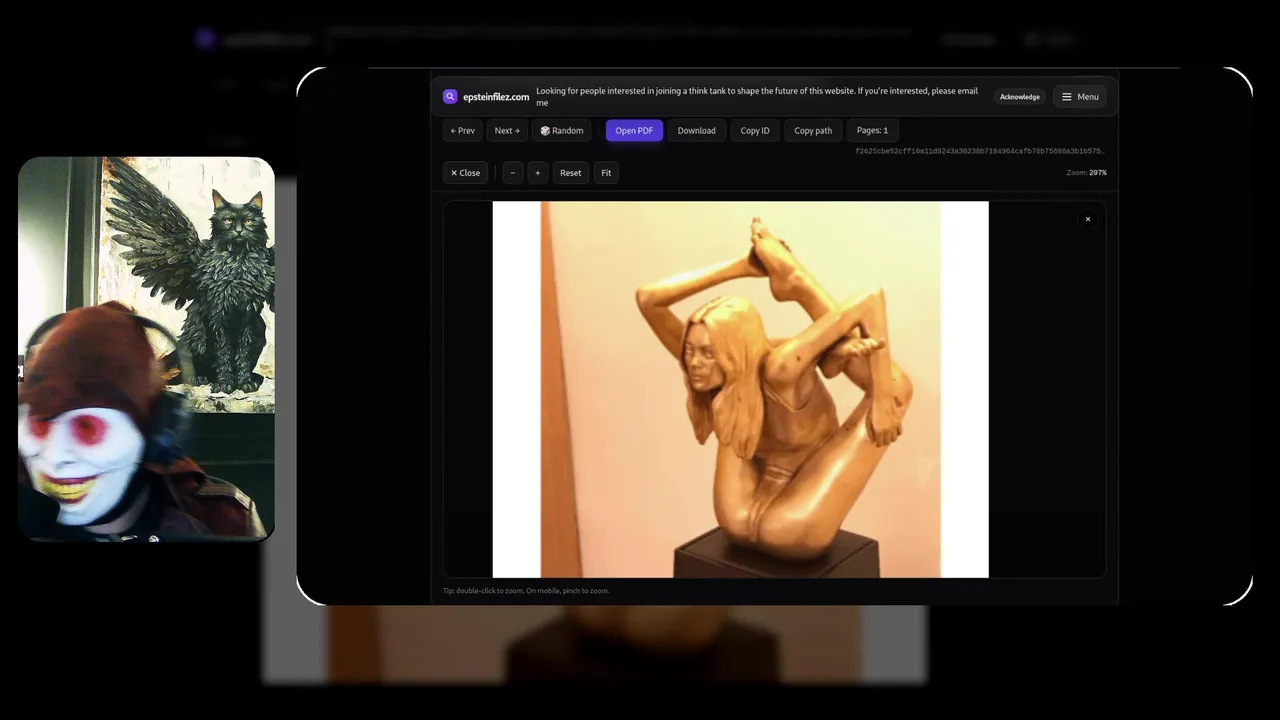
Task: Acknowledge the think tank notice
Action: (x=1020, y=97)
